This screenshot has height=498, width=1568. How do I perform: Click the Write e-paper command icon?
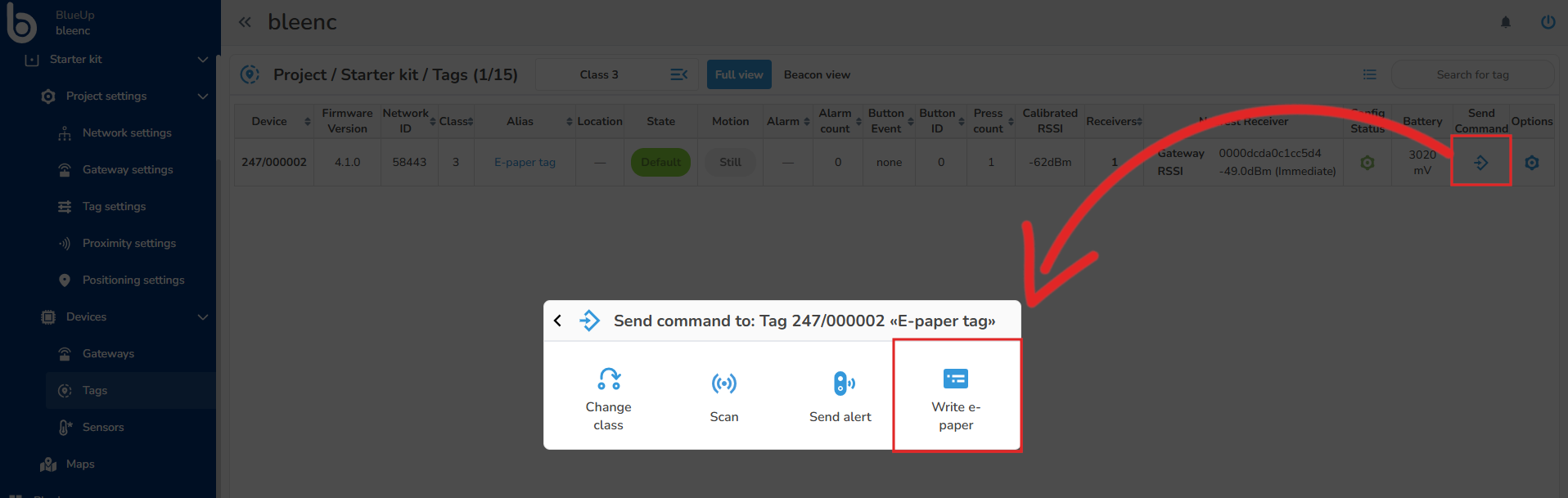[955, 379]
